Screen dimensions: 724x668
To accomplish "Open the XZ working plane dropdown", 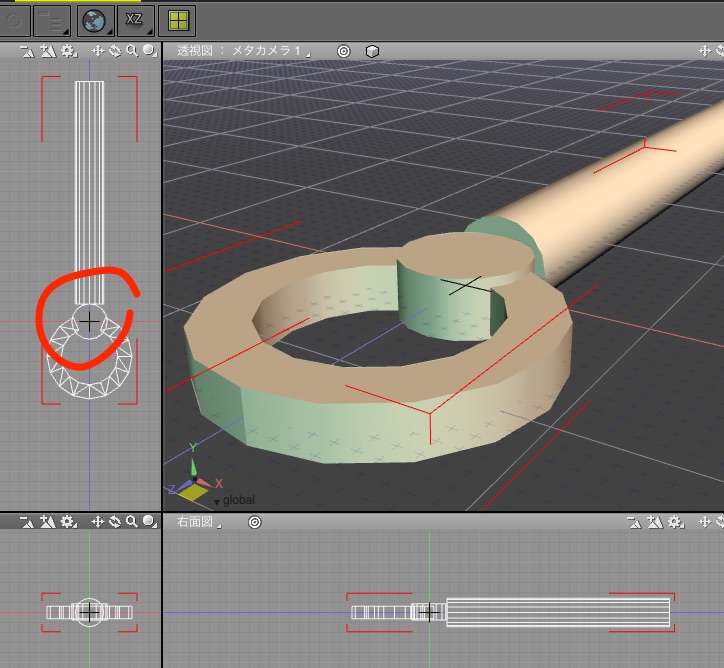I will click(x=136, y=19).
